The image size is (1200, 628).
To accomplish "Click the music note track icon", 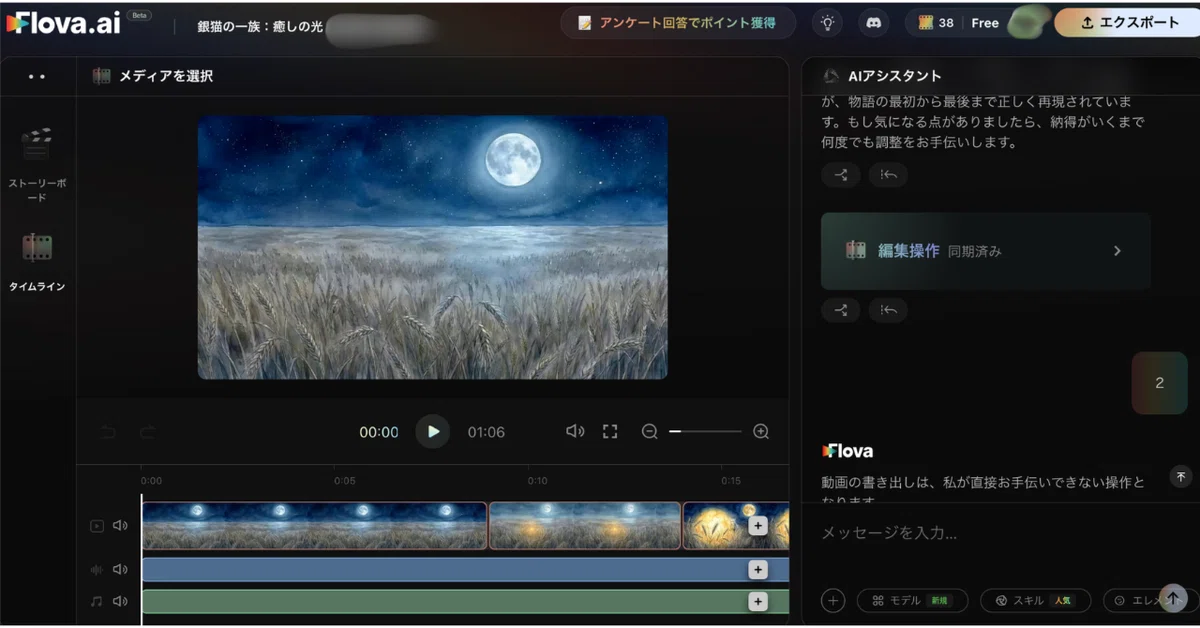I will 97,601.
